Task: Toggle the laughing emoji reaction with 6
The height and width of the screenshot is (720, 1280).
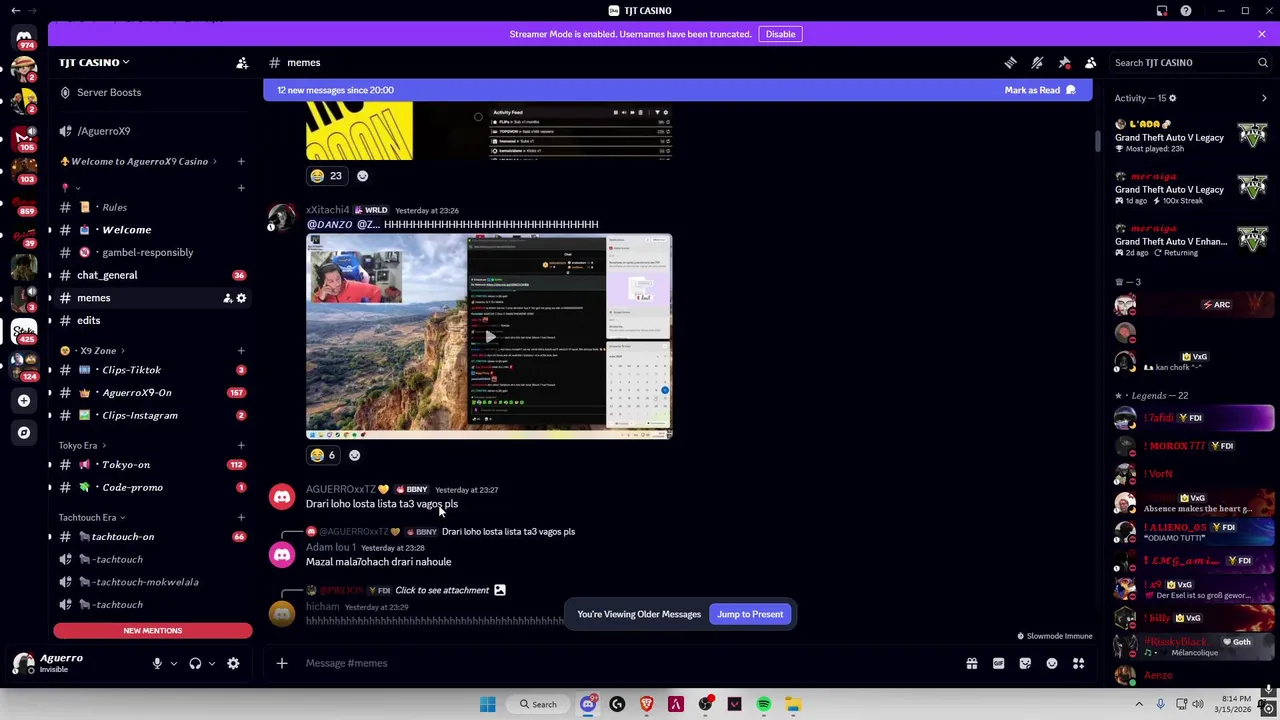Action: 323,455
